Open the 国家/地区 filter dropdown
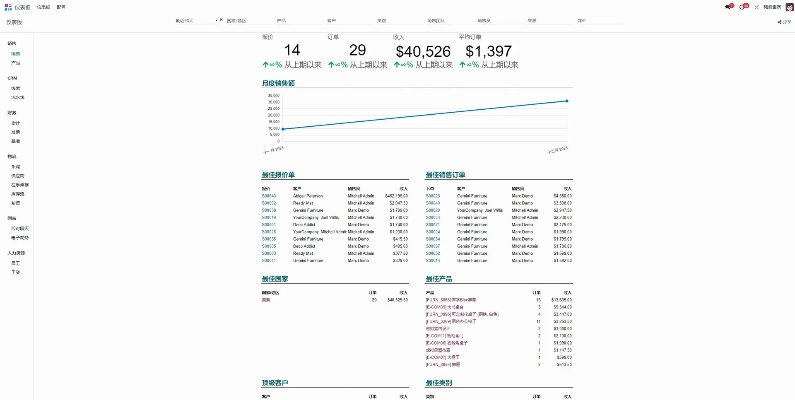The width and height of the screenshot is (795, 400). tap(239, 20)
